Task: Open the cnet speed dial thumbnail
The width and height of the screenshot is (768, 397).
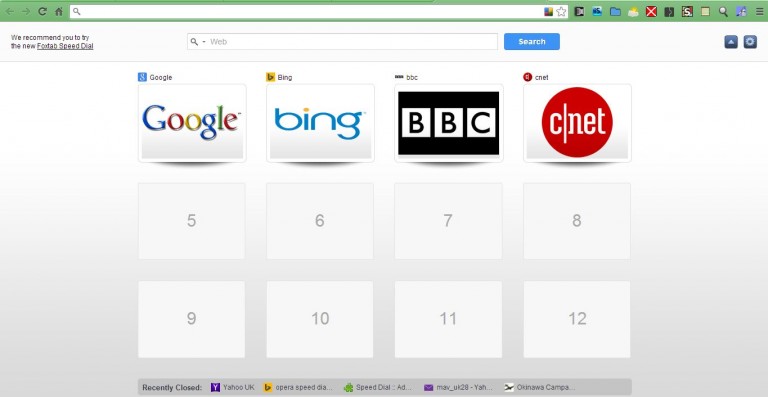Action: [577, 123]
